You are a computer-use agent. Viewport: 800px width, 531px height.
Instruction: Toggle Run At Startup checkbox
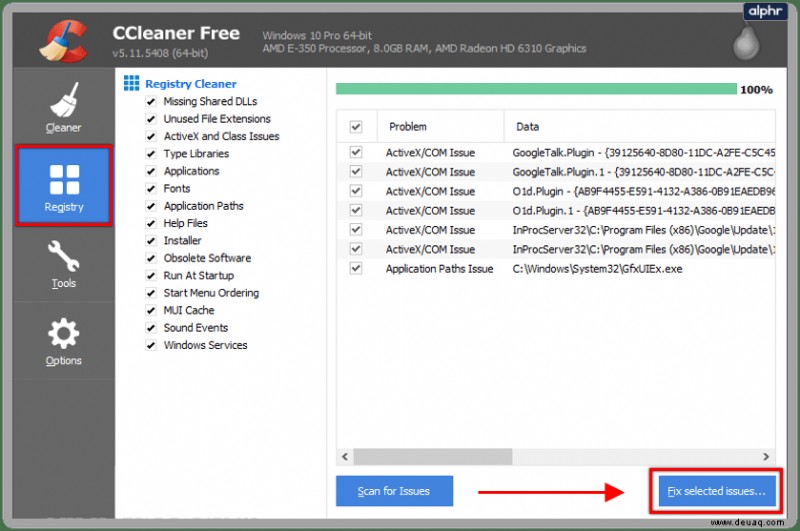pyautogui.click(x=151, y=276)
